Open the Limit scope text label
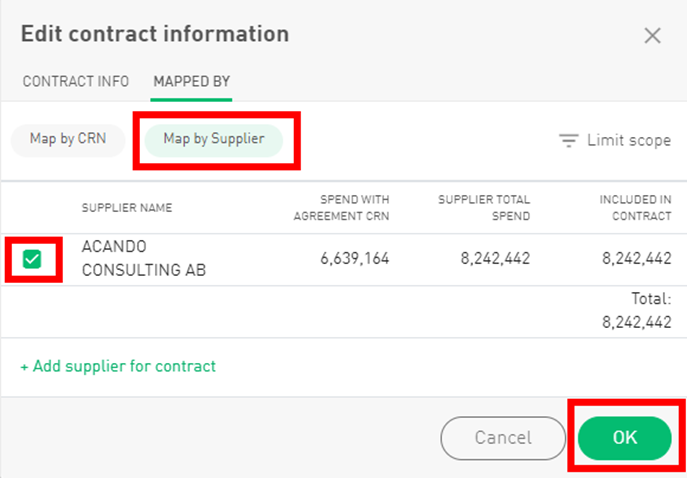687x478 pixels. pos(628,140)
